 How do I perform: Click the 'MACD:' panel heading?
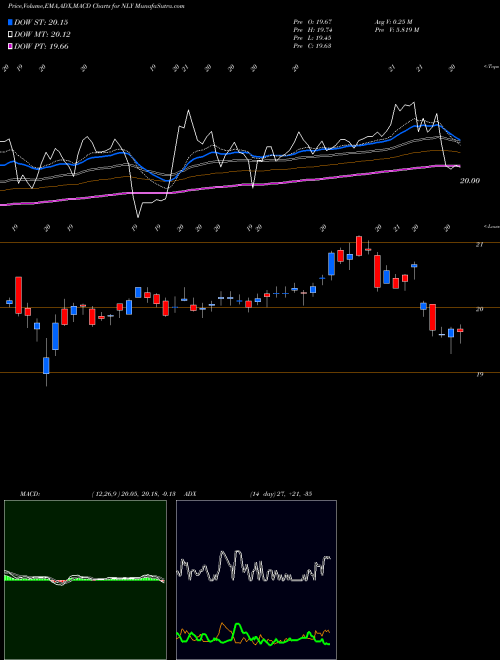pos(30,494)
